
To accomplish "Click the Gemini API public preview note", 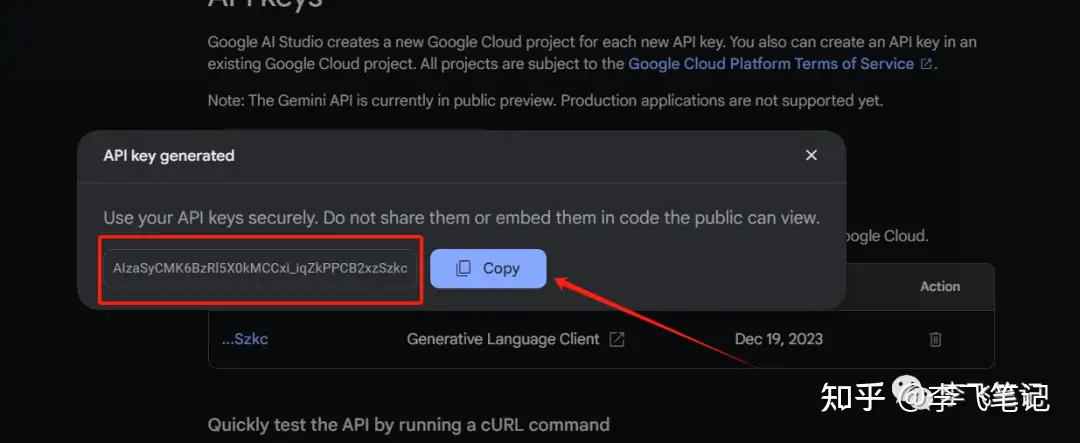I will pyautogui.click(x=545, y=100).
